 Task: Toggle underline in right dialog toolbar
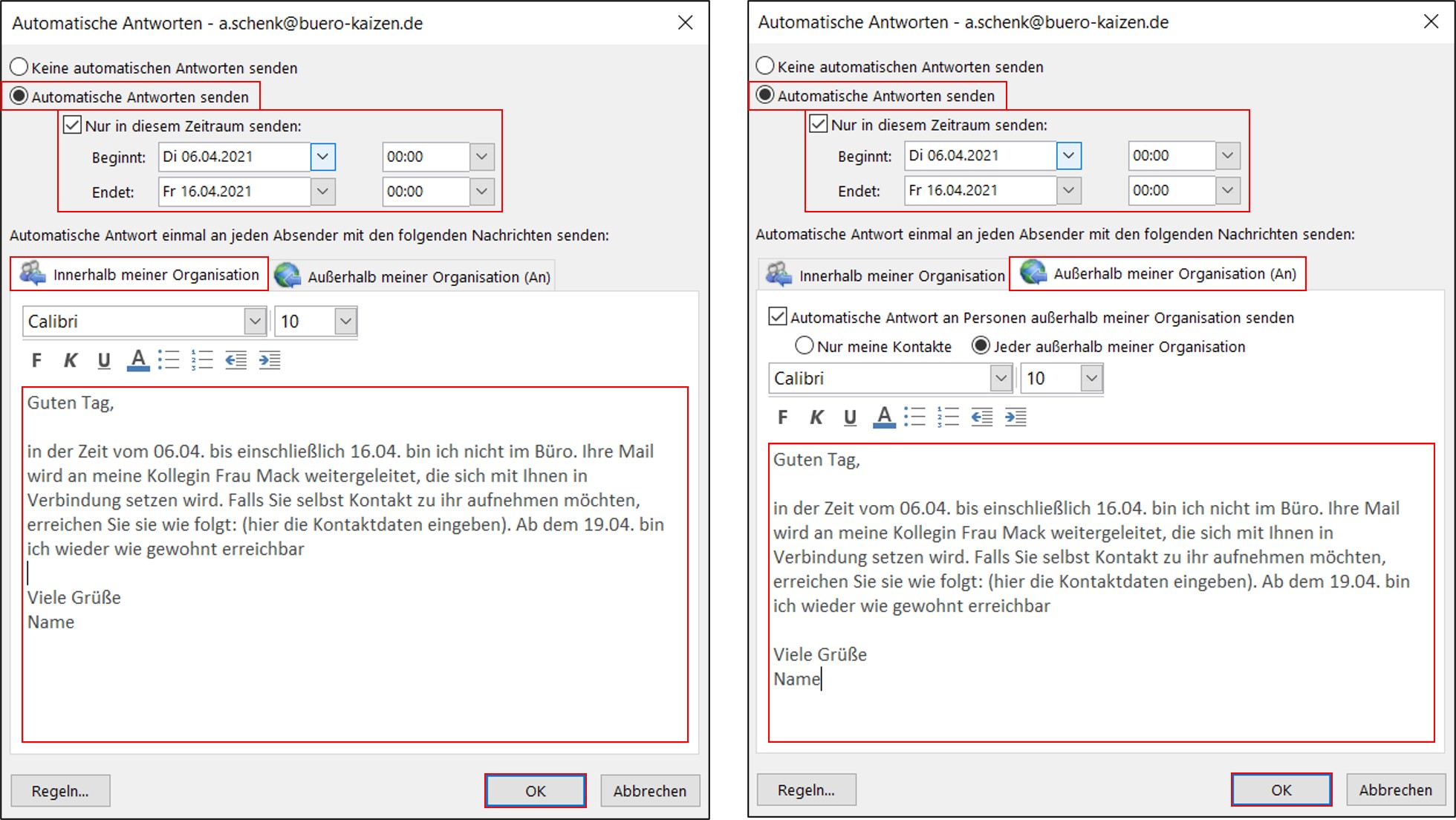(x=850, y=417)
